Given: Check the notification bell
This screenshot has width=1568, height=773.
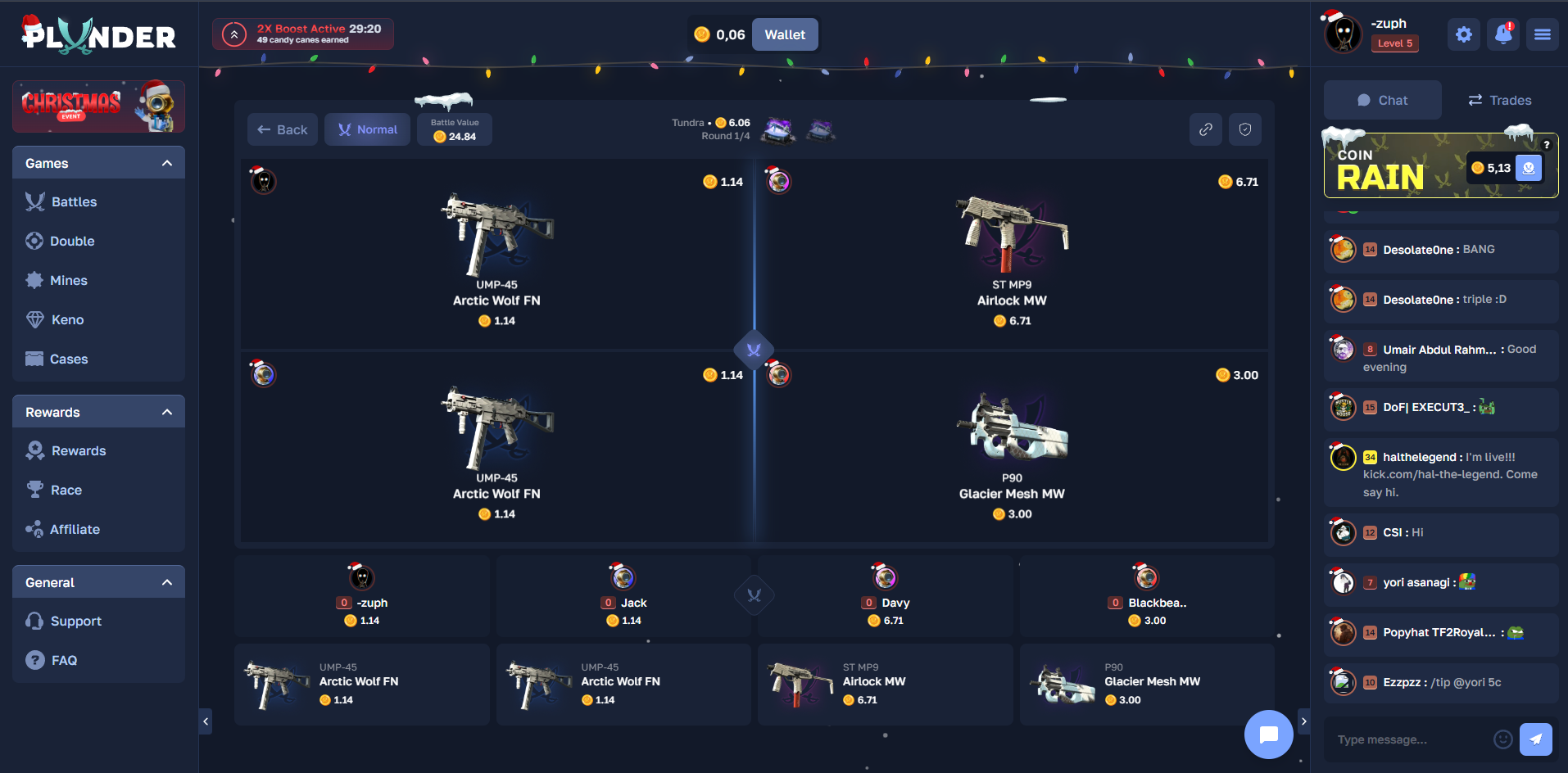Looking at the screenshot, I should [1502, 34].
